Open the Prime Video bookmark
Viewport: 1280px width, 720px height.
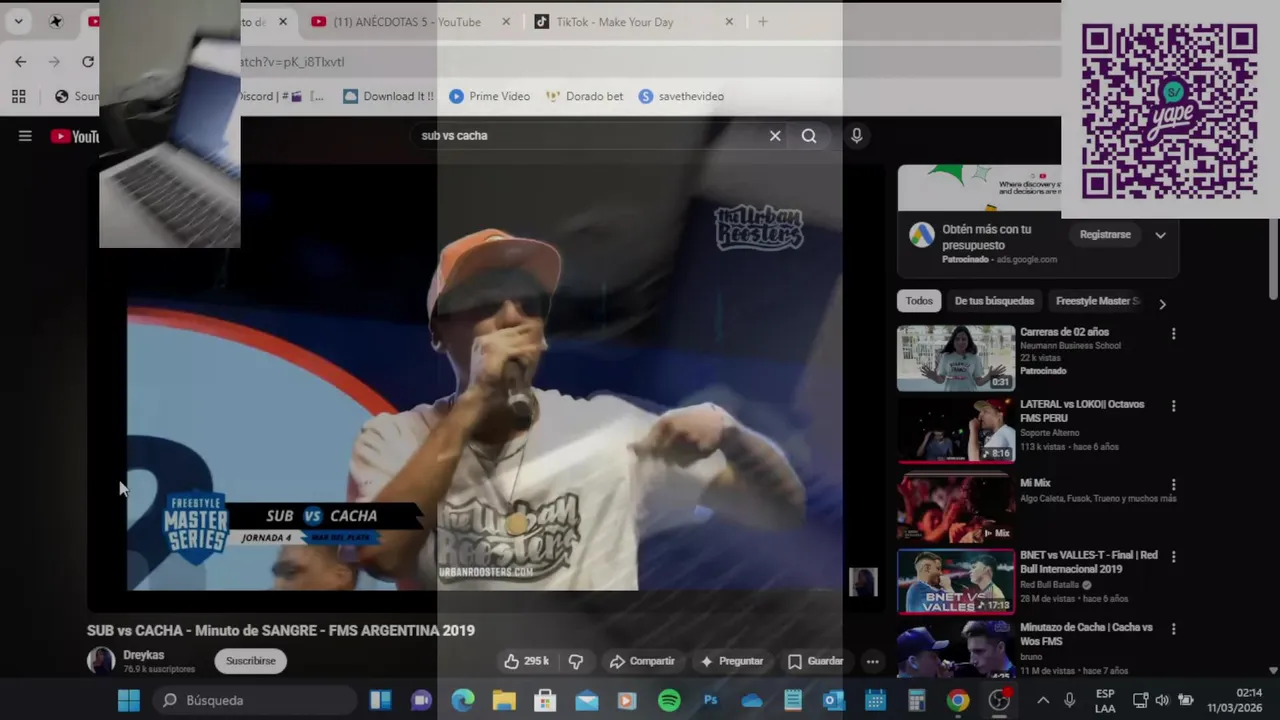click(x=489, y=96)
